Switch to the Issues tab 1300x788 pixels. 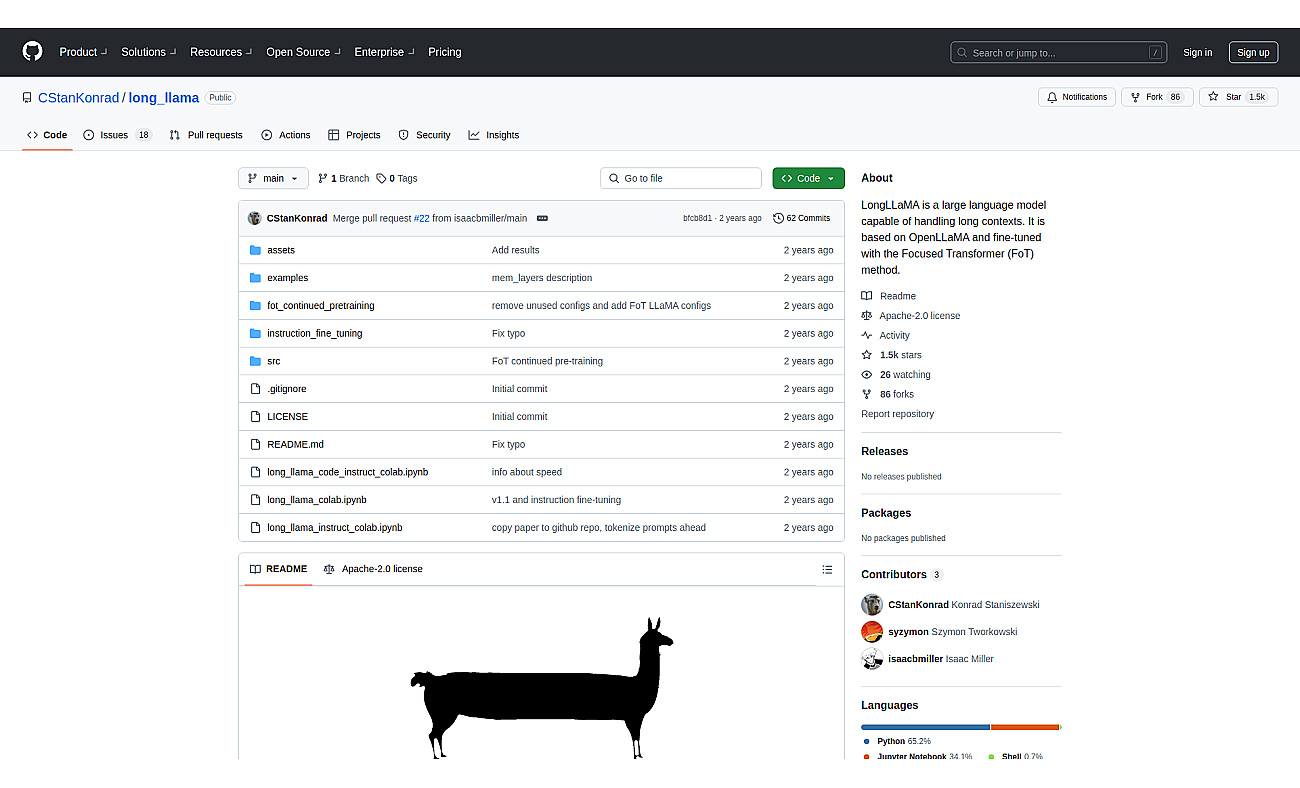(117, 135)
